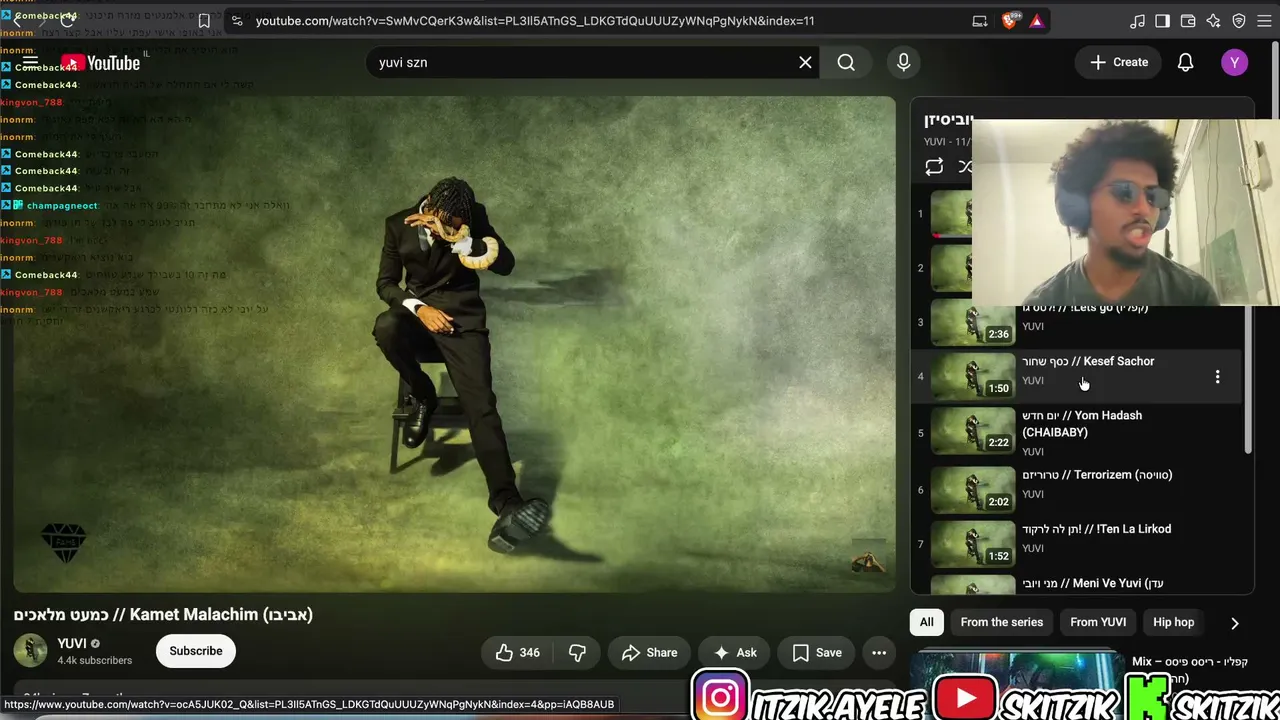Screen dimensions: 1280x720
Task: Open more actions three-dot menu
Action: coord(879,653)
